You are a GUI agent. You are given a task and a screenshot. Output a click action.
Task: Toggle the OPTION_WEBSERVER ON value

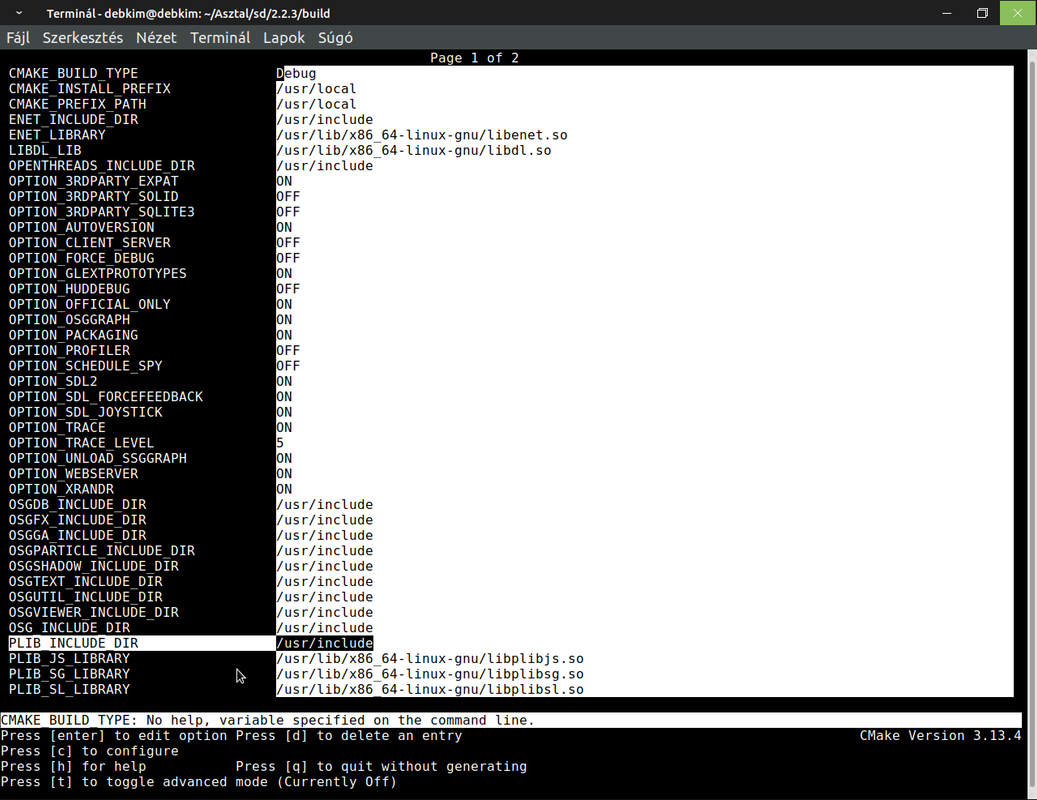coord(284,473)
